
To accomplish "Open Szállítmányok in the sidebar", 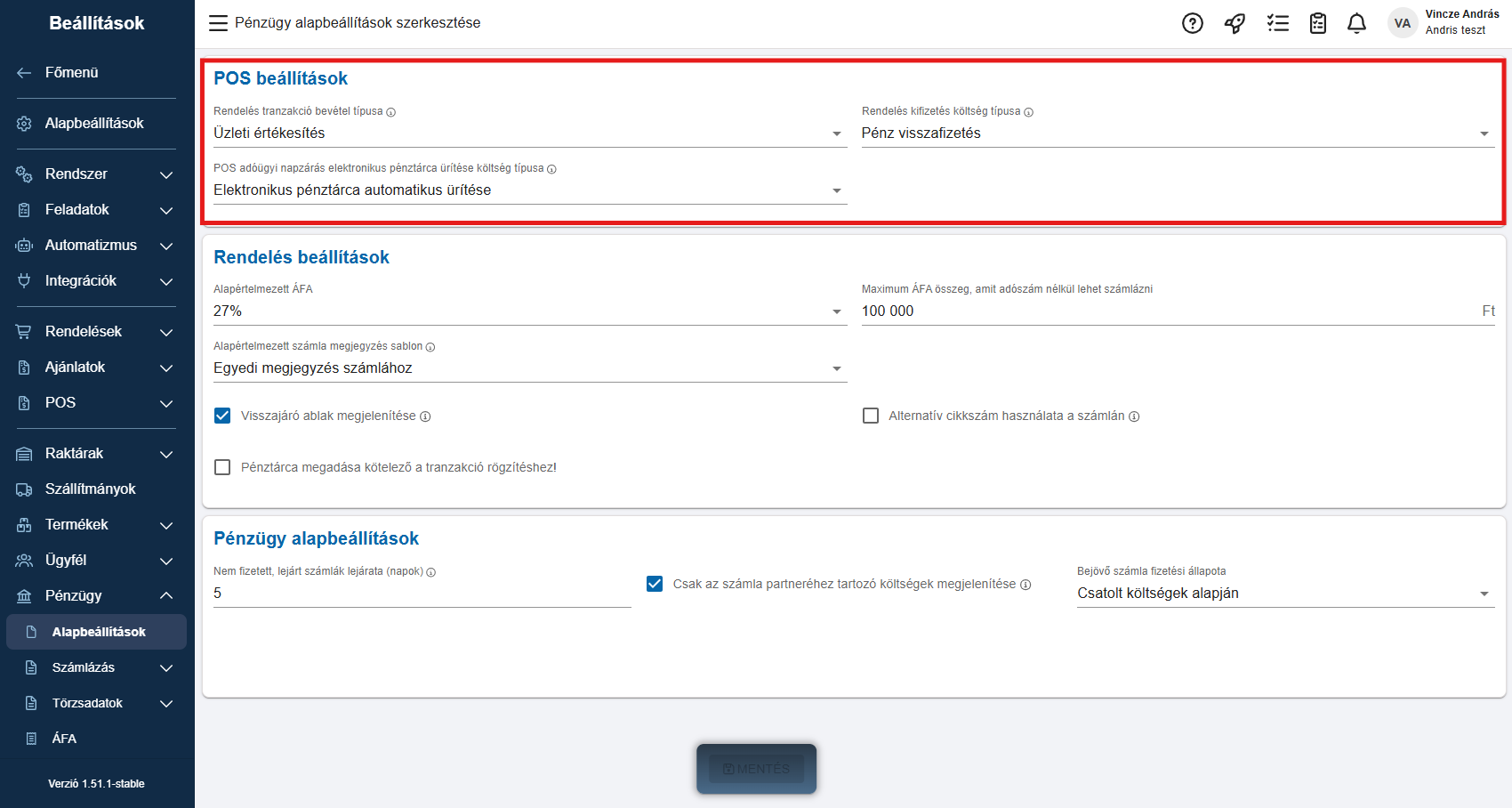I will point(90,489).
